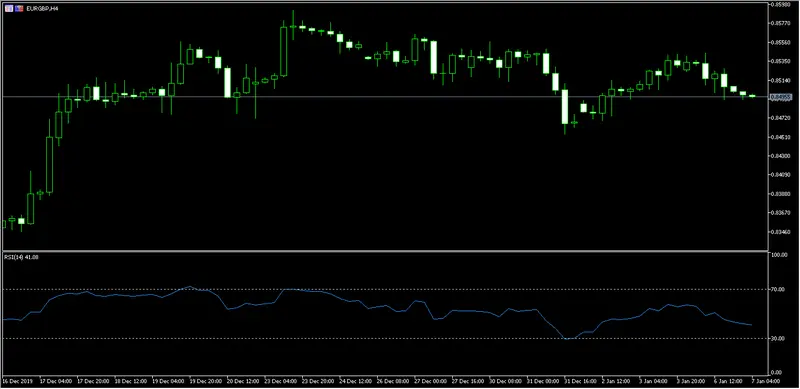Click the 0.84510 price scale label
Image resolution: width=800 pixels, height=389 pixels.
coord(781,137)
